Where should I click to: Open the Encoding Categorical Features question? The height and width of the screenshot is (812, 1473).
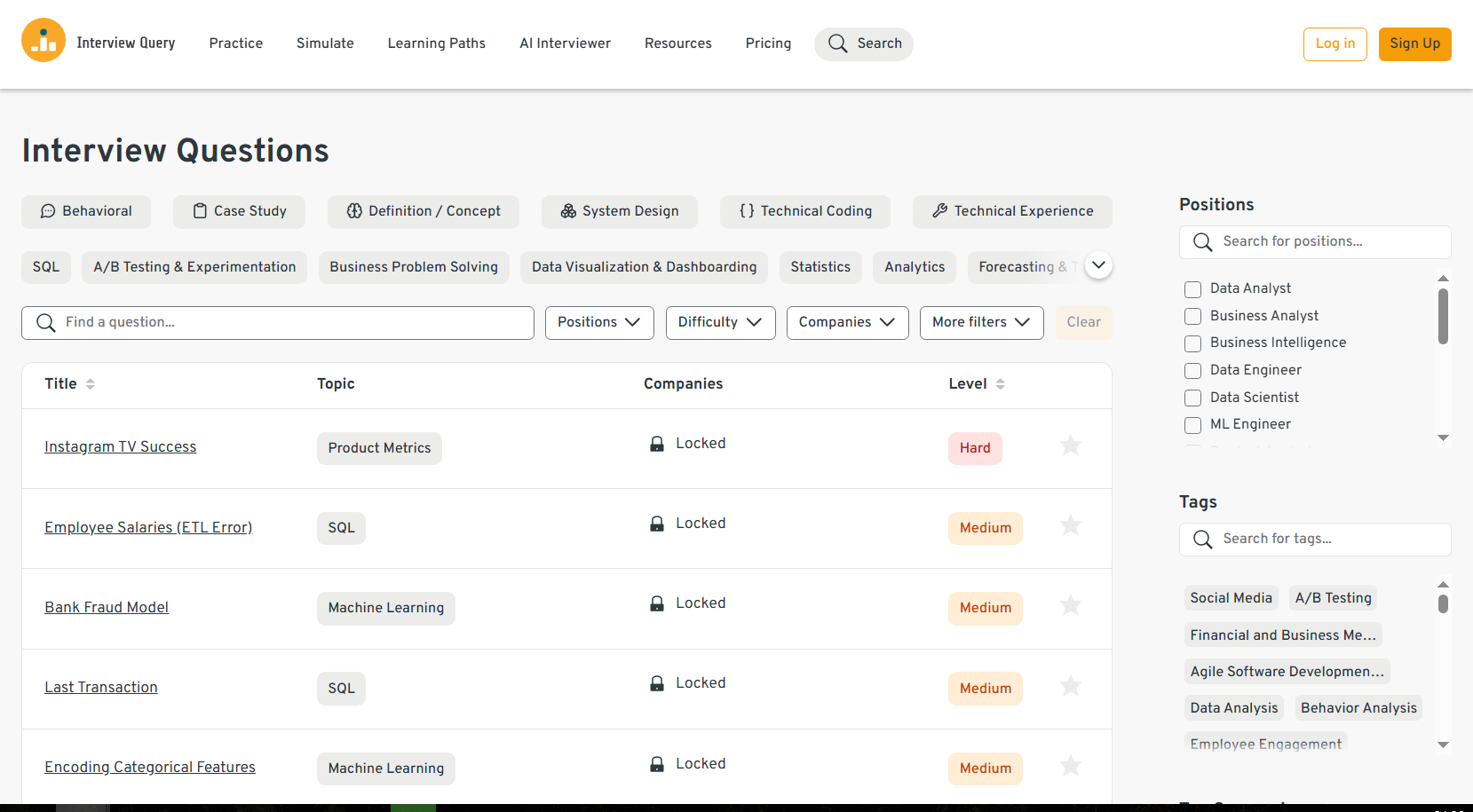(x=150, y=768)
